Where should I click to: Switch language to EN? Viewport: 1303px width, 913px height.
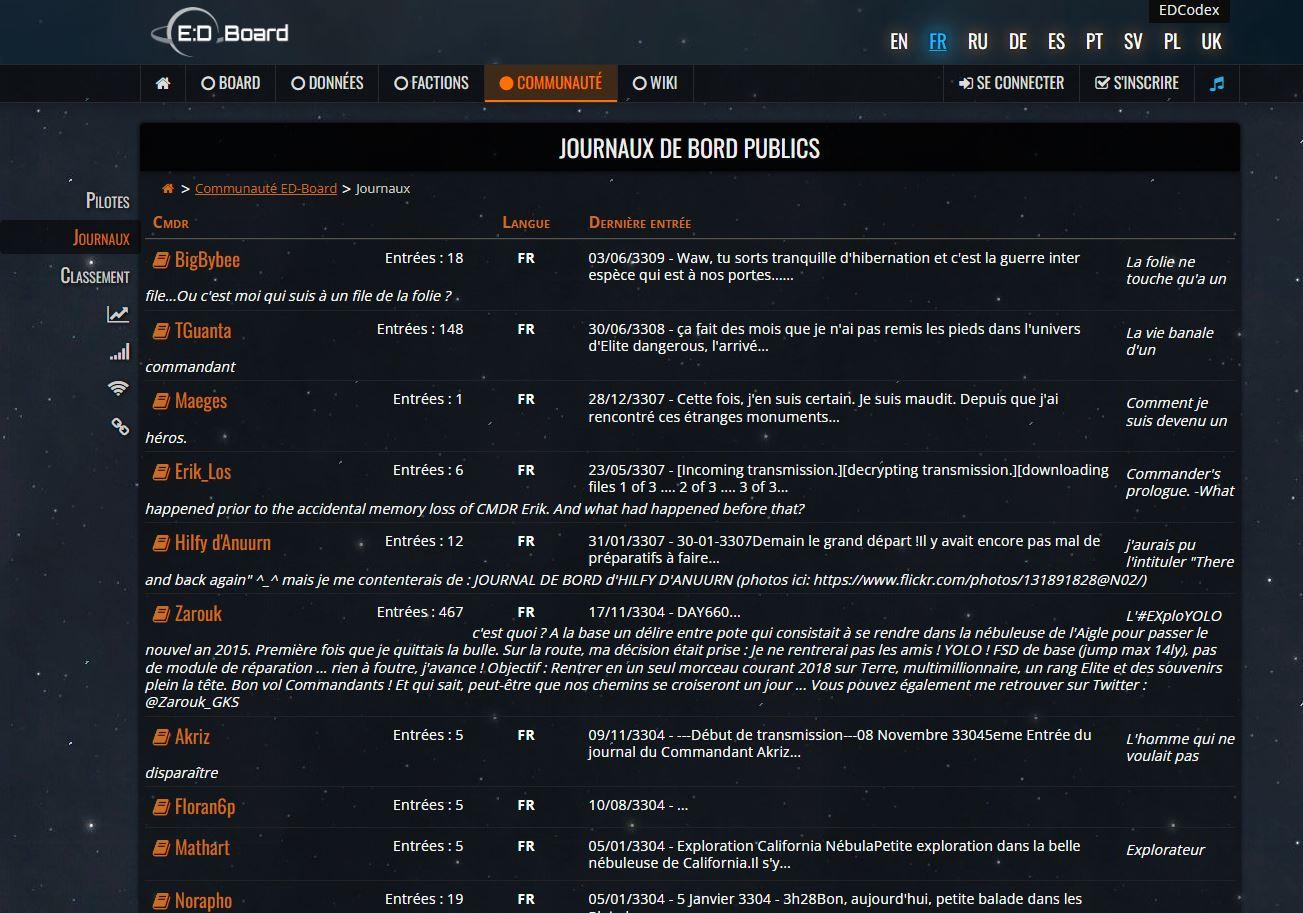pyautogui.click(x=899, y=41)
